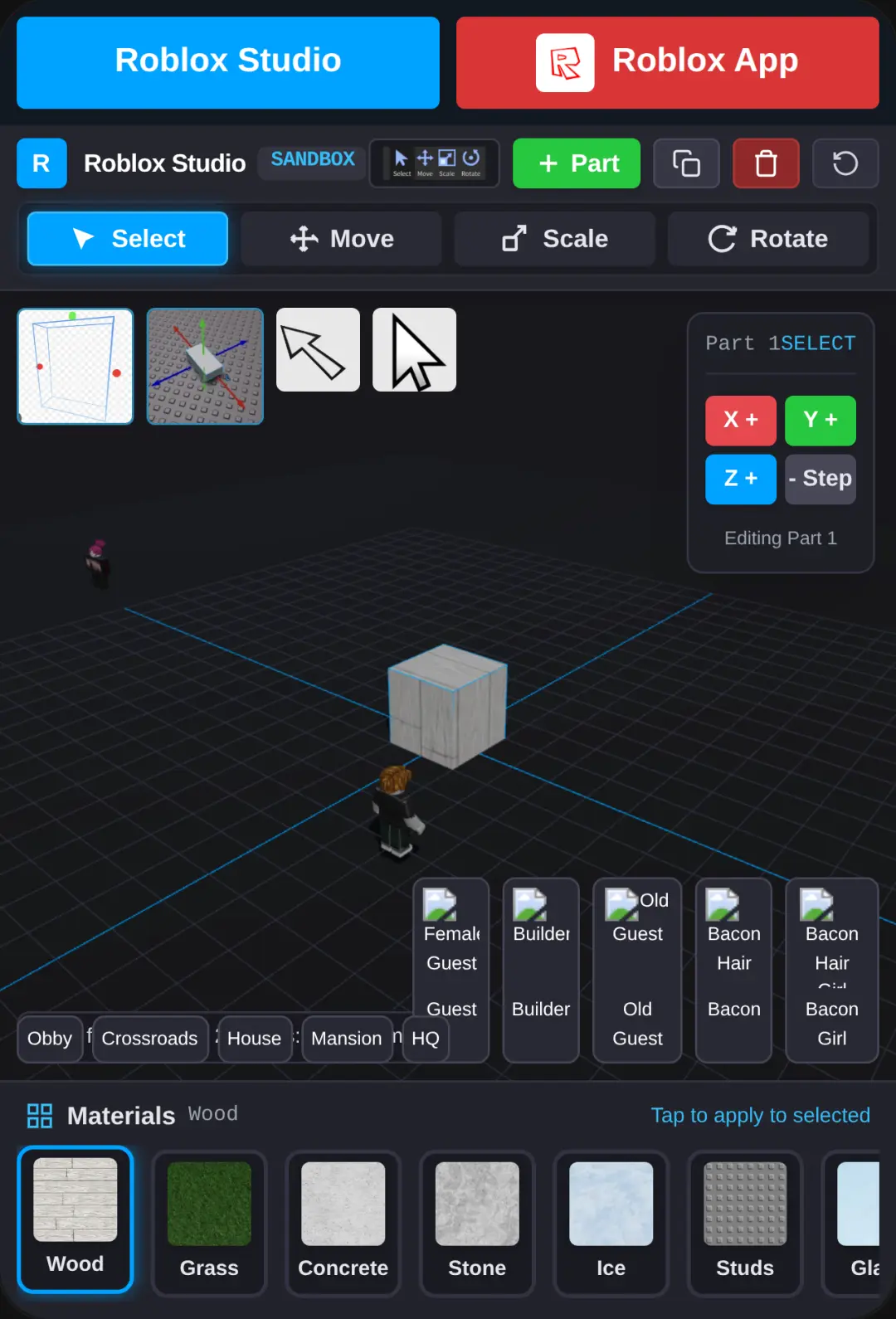Click the duplicate part icon
This screenshot has height=1319, width=896.
[x=686, y=163]
